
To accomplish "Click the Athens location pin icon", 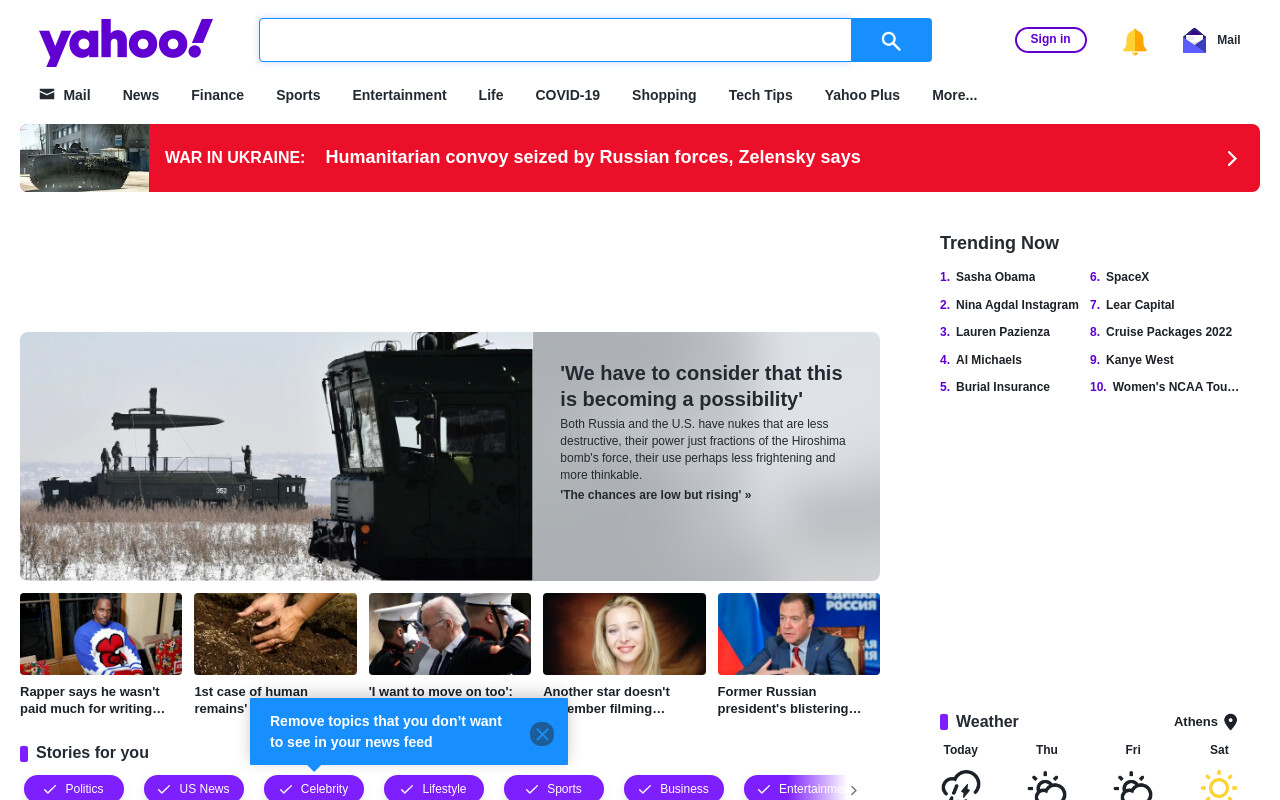I will click(x=1231, y=722).
